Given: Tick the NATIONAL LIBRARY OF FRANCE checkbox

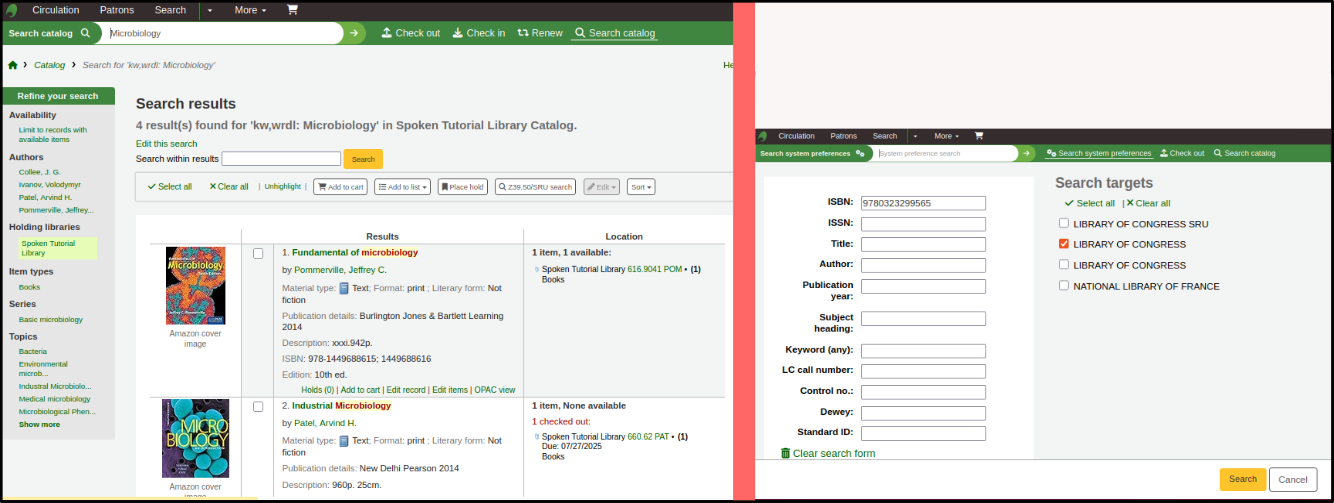Looking at the screenshot, I should tap(1064, 286).
